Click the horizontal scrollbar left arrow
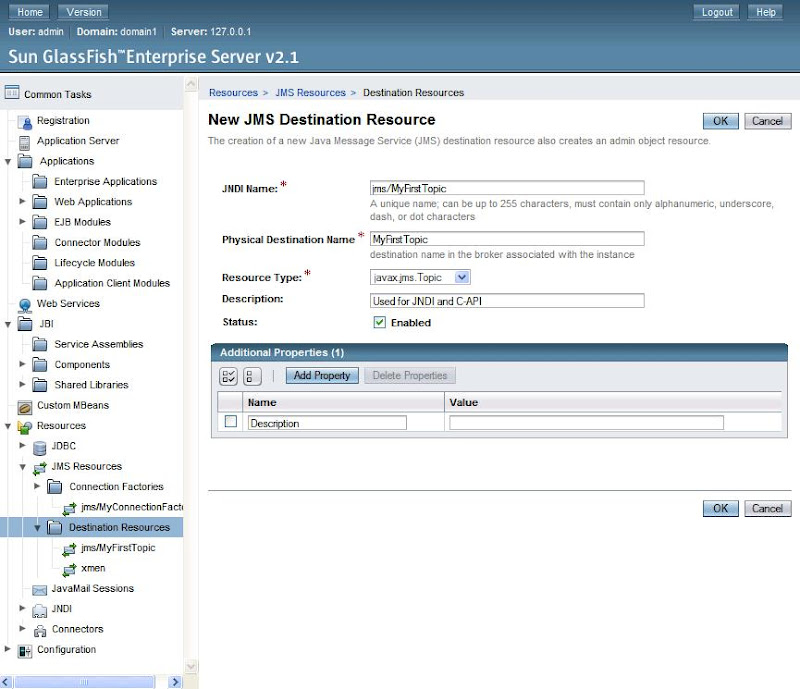Viewport: 800px width, 689px height. pyautogui.click(x=6, y=682)
